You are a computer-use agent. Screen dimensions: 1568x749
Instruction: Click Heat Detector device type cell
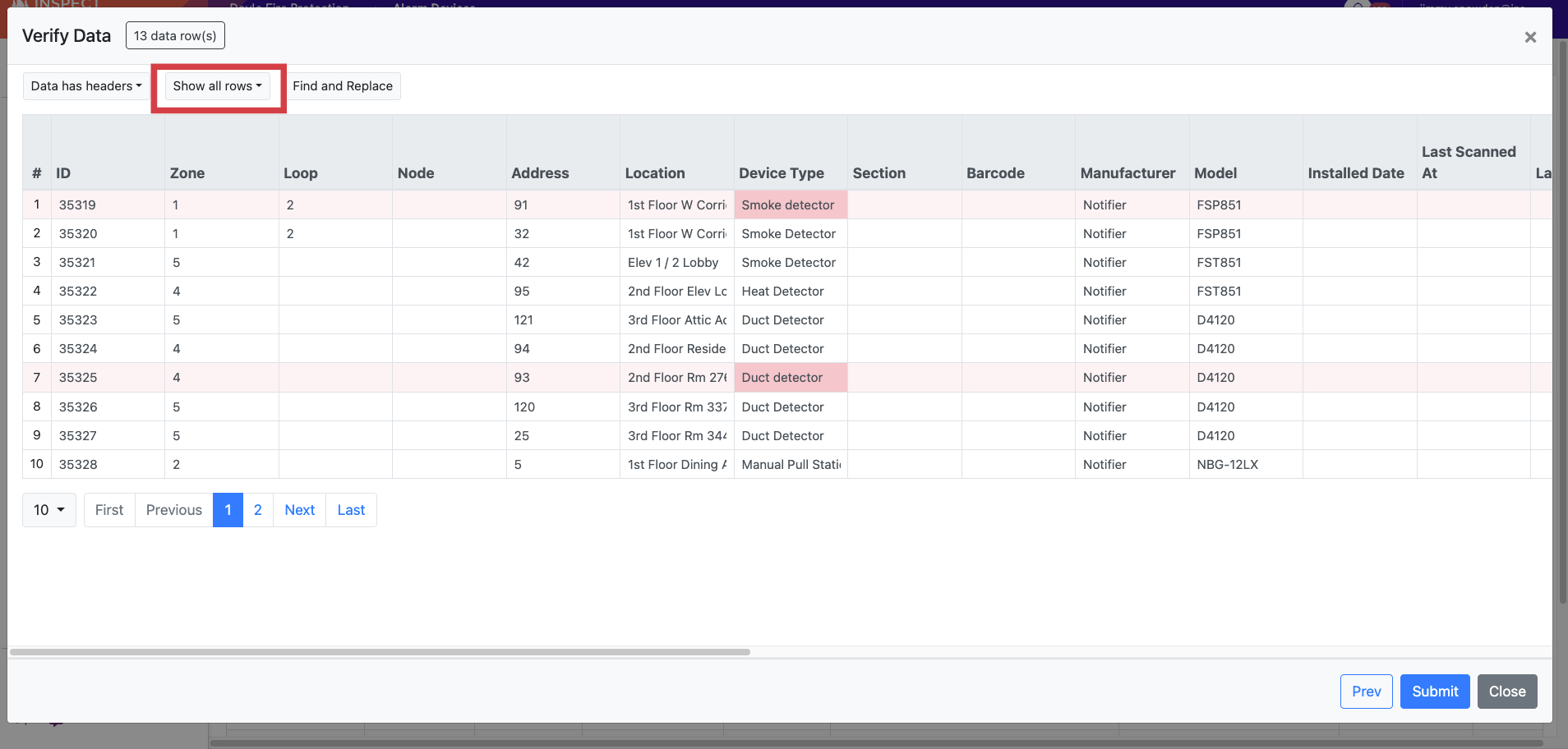[x=791, y=292]
